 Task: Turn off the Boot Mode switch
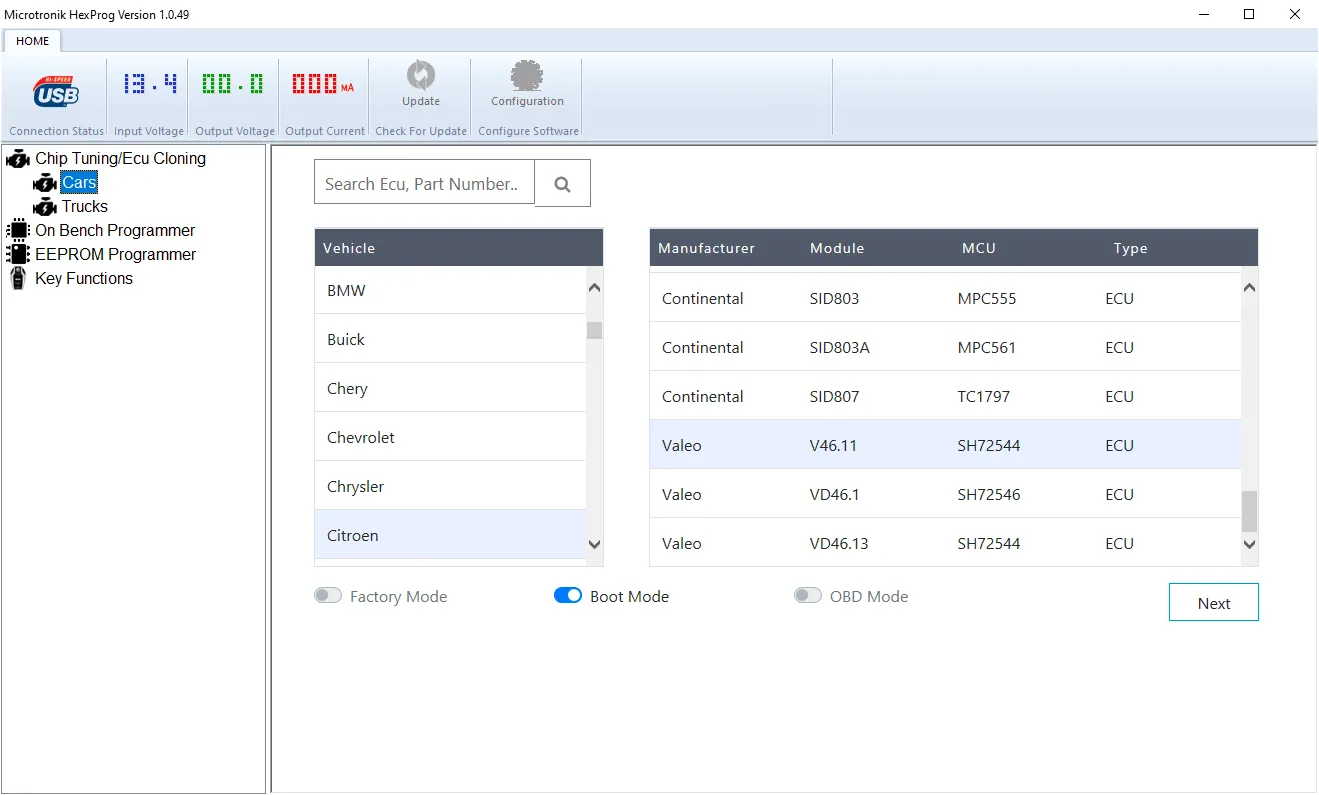coord(568,596)
